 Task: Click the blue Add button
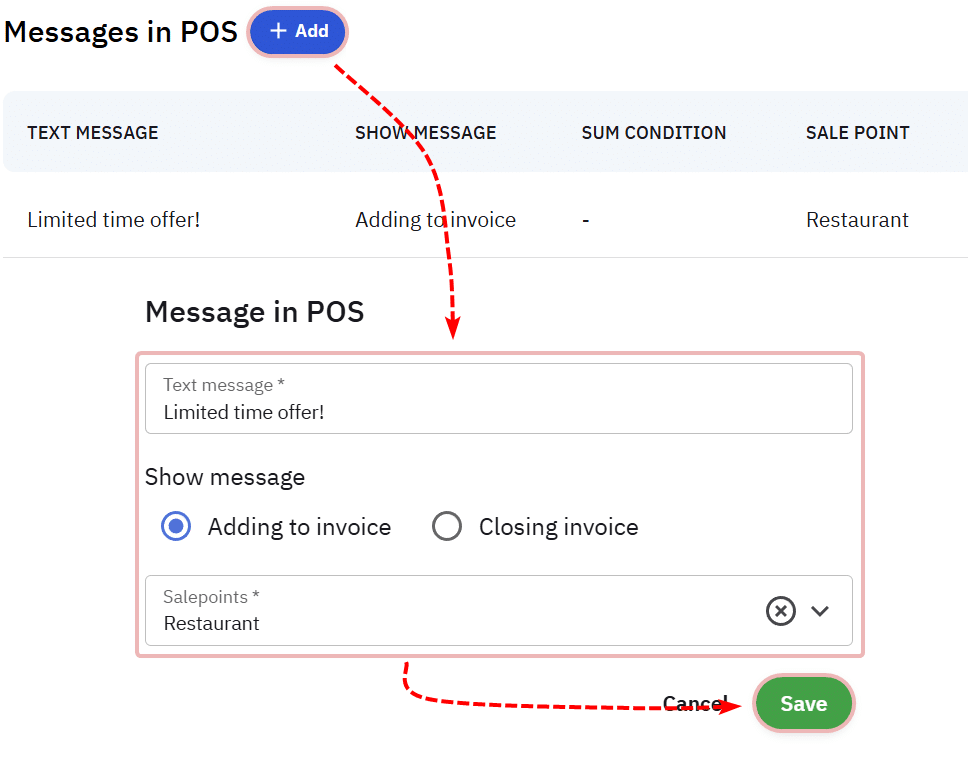pos(298,32)
